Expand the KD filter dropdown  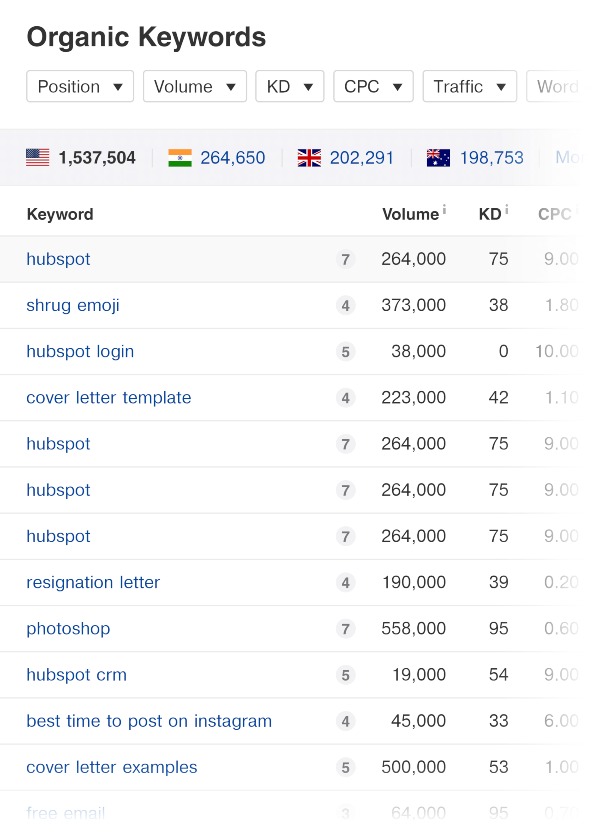tap(290, 87)
